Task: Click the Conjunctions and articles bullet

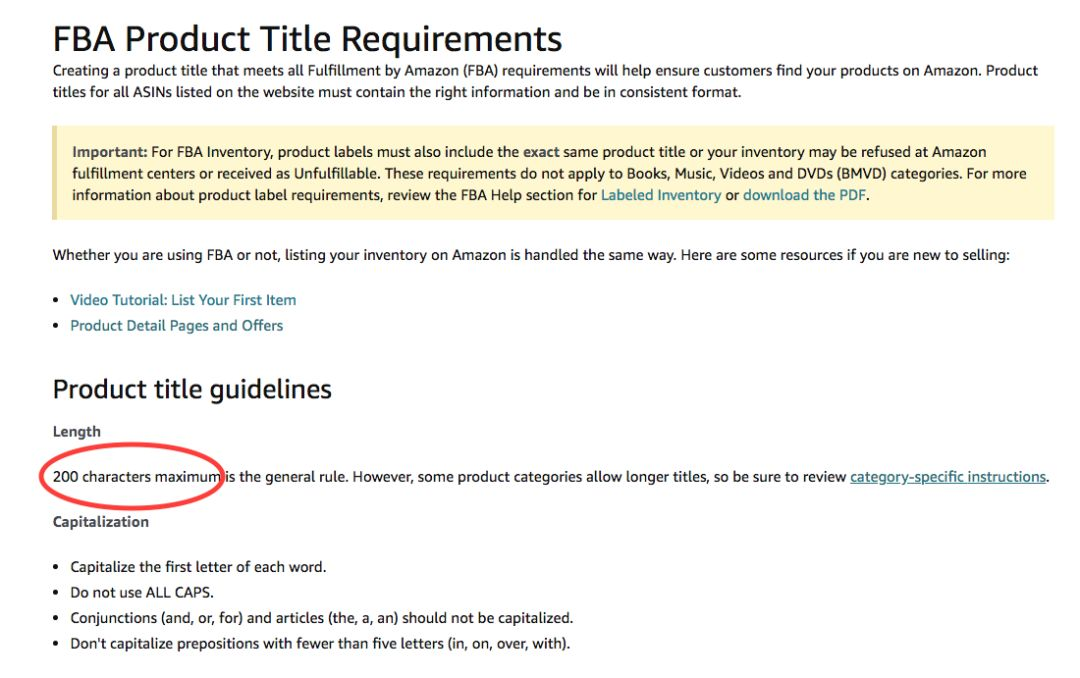Action: click(x=322, y=618)
